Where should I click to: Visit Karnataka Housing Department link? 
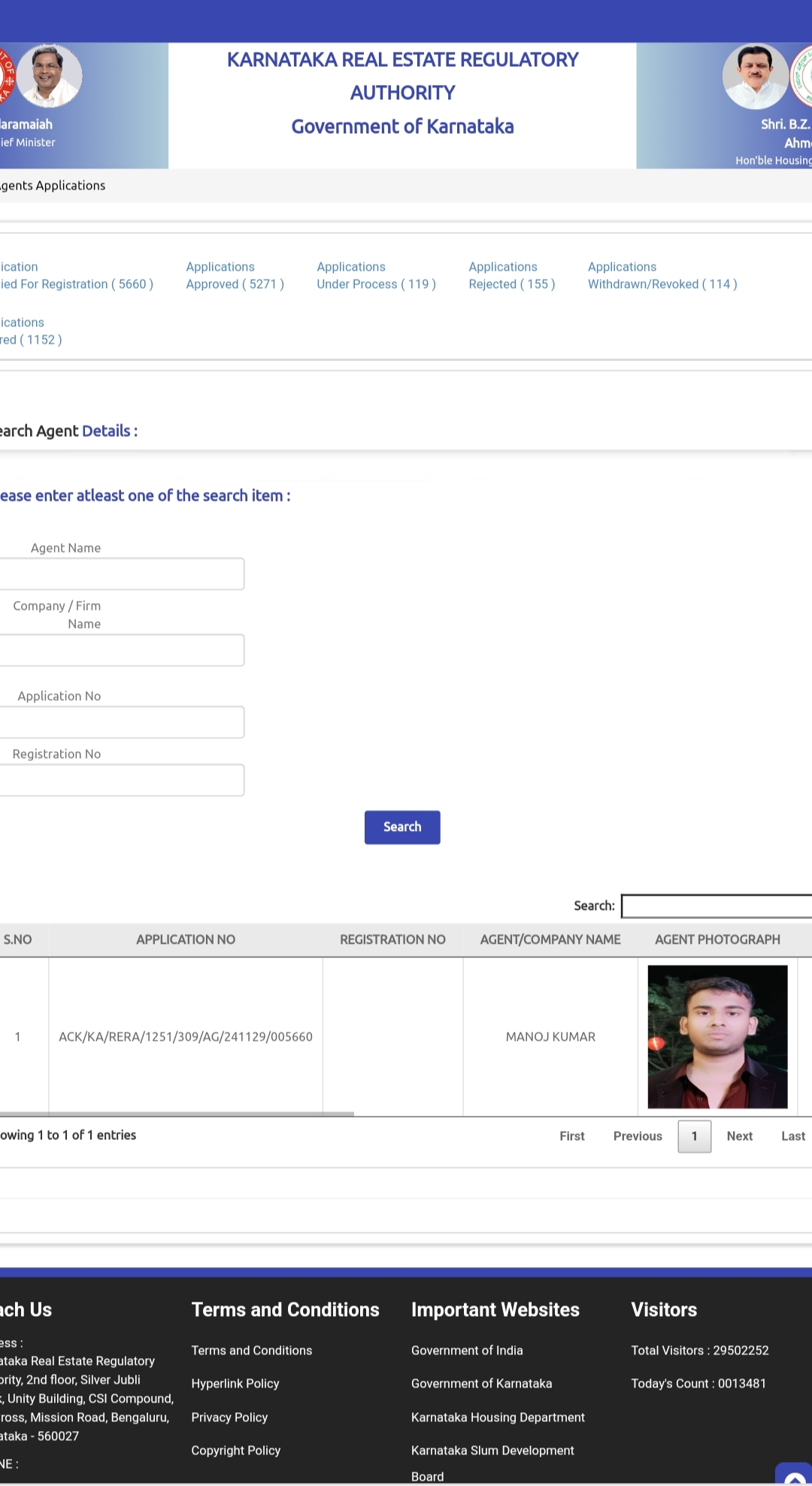click(498, 1417)
